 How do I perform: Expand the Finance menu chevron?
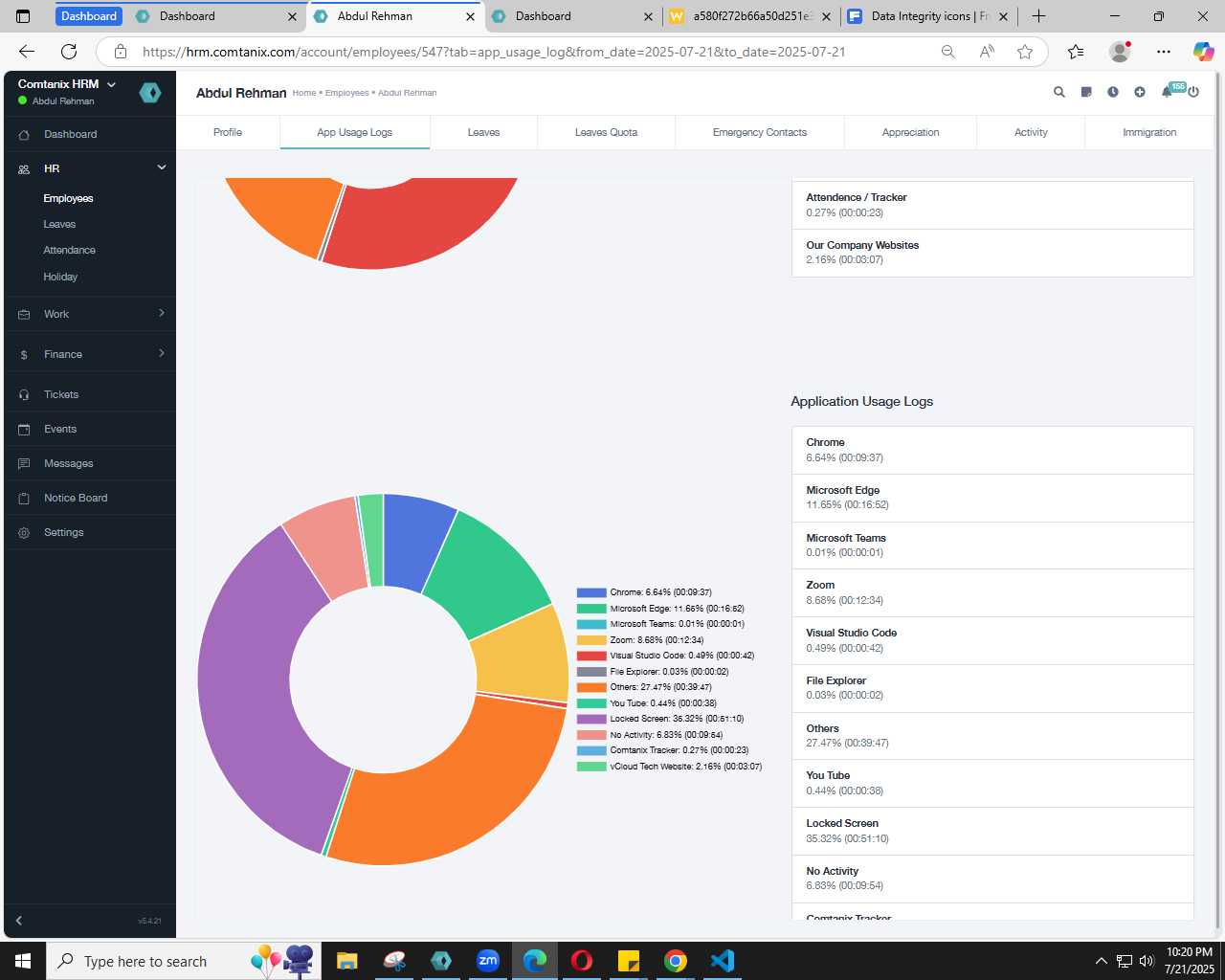pyautogui.click(x=161, y=353)
